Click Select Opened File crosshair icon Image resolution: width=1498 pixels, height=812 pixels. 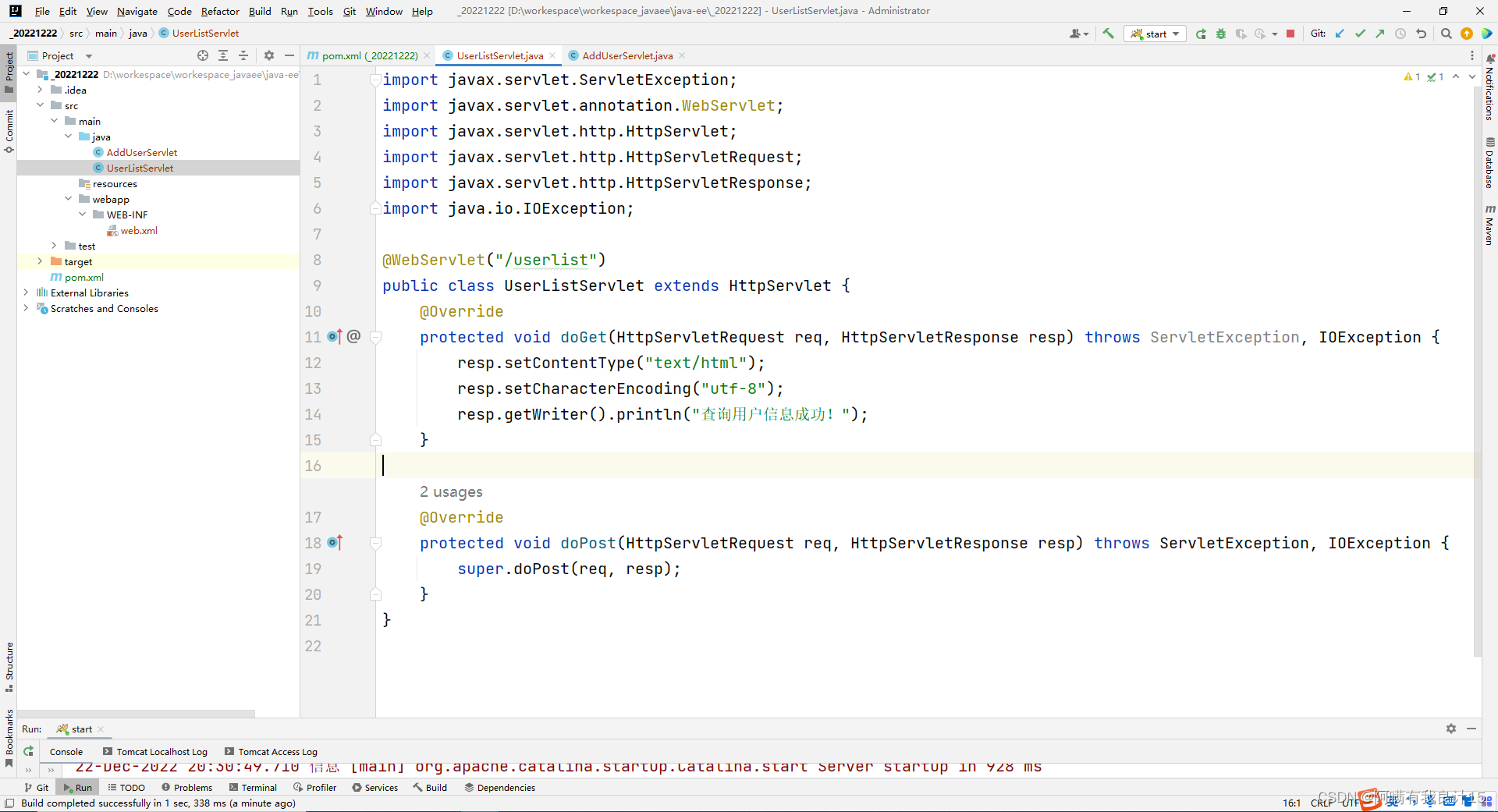pyautogui.click(x=203, y=55)
